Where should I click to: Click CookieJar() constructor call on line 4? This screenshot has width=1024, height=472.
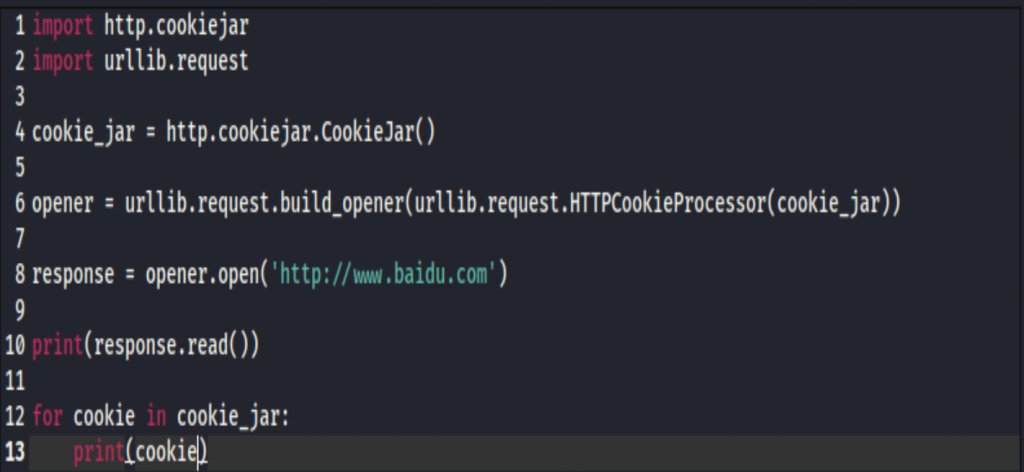click(x=378, y=133)
